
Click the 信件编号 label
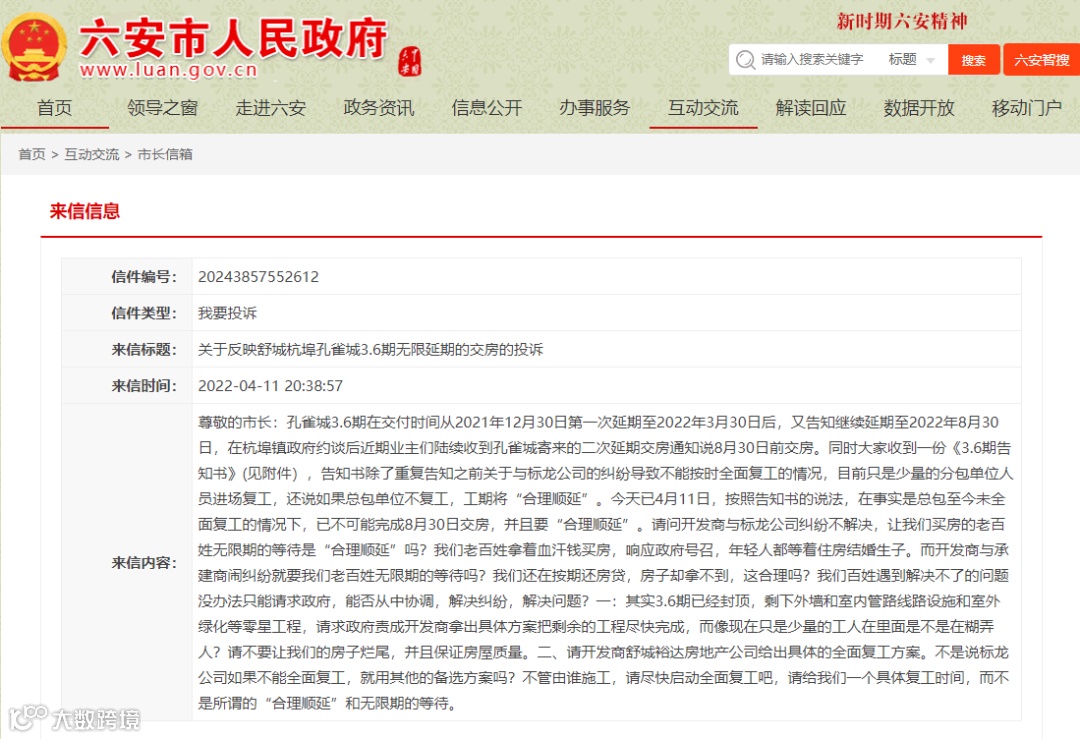tap(144, 277)
